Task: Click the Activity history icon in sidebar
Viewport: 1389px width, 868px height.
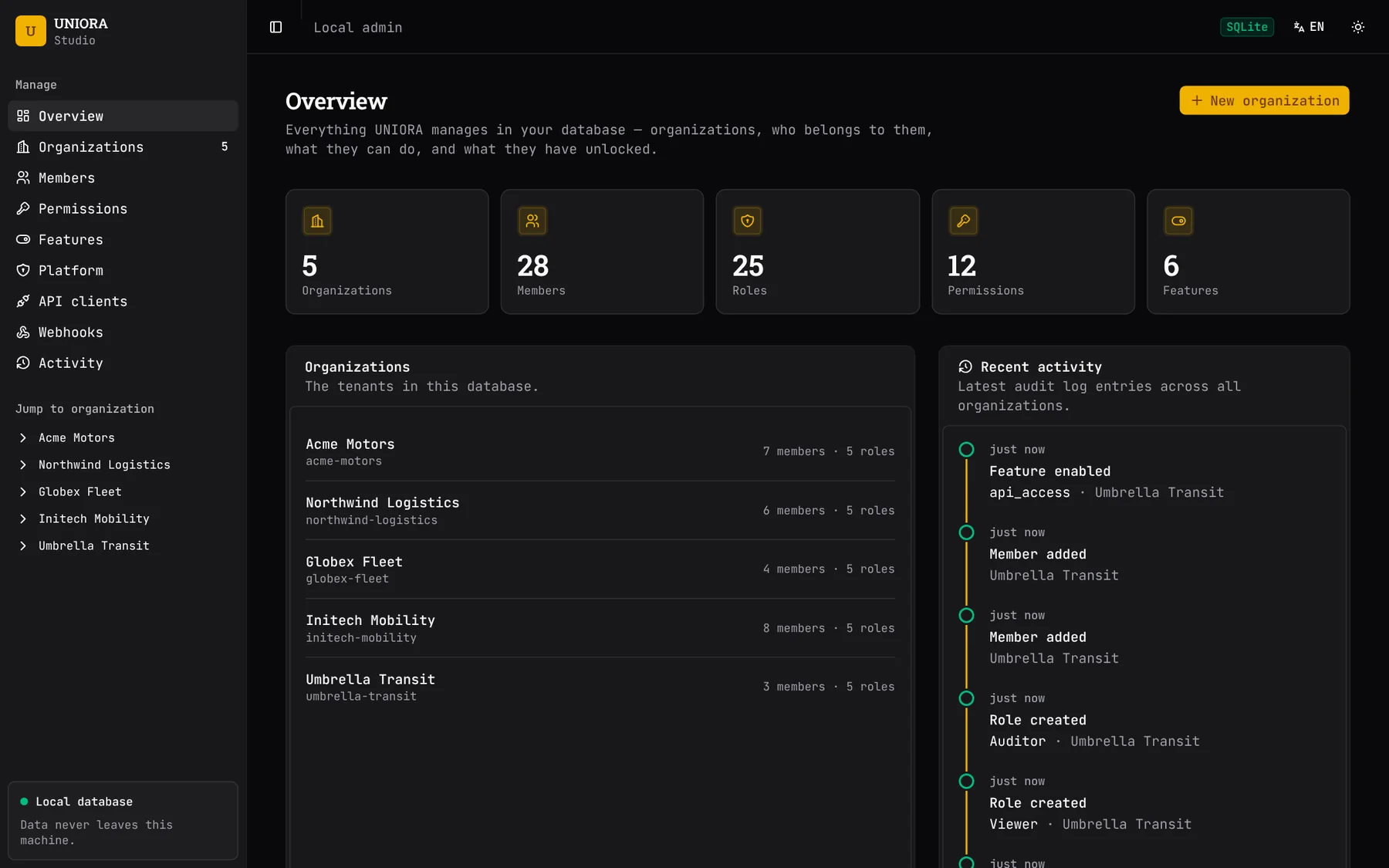Action: [x=23, y=363]
